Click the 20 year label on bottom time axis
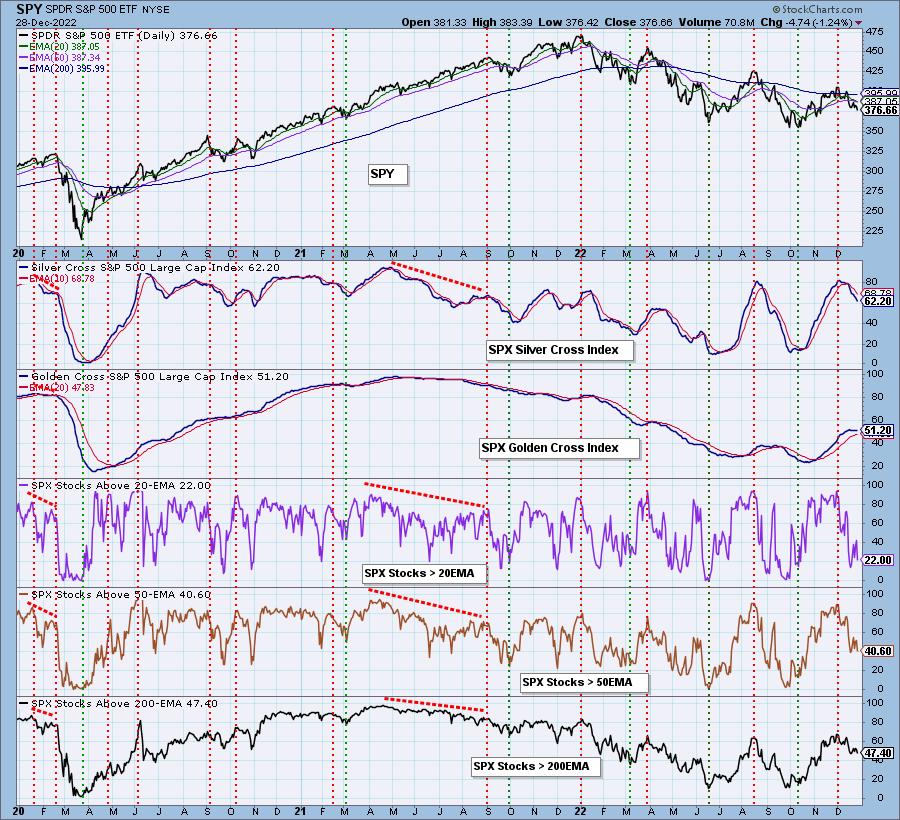The image size is (900, 820). coord(18,811)
